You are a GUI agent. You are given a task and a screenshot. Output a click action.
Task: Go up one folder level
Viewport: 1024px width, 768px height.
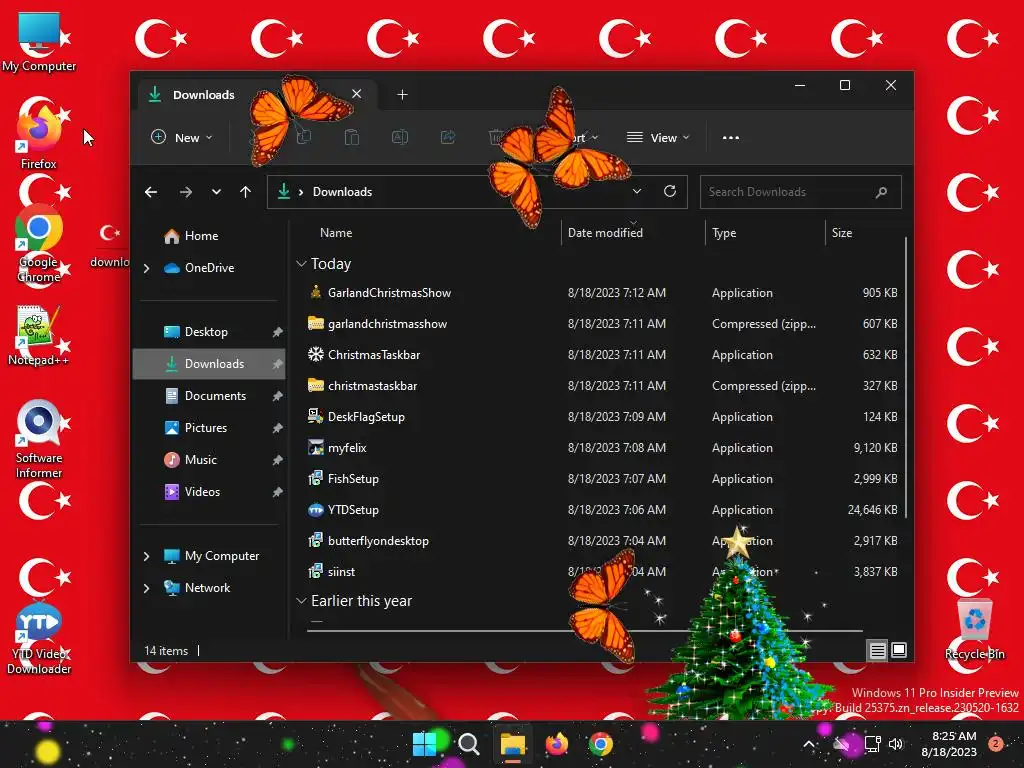pos(246,192)
